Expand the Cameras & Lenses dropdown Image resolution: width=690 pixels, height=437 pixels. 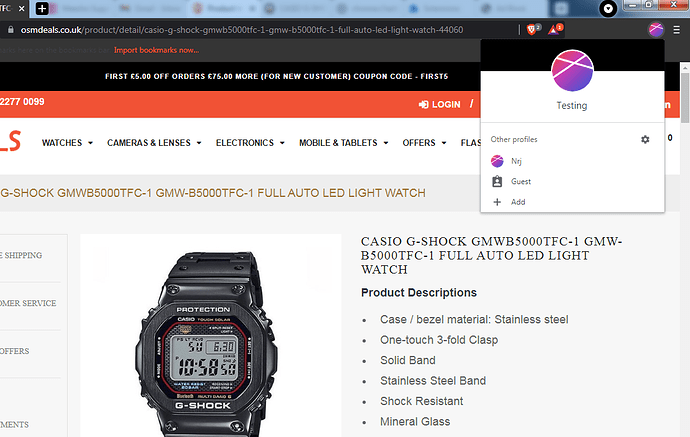point(154,143)
